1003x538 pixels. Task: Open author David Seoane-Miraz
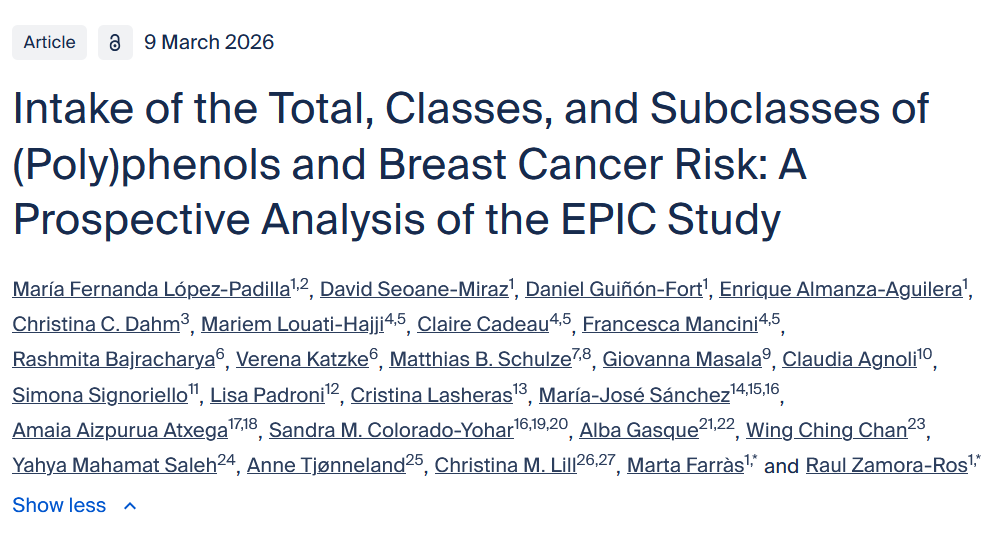[x=413, y=290]
